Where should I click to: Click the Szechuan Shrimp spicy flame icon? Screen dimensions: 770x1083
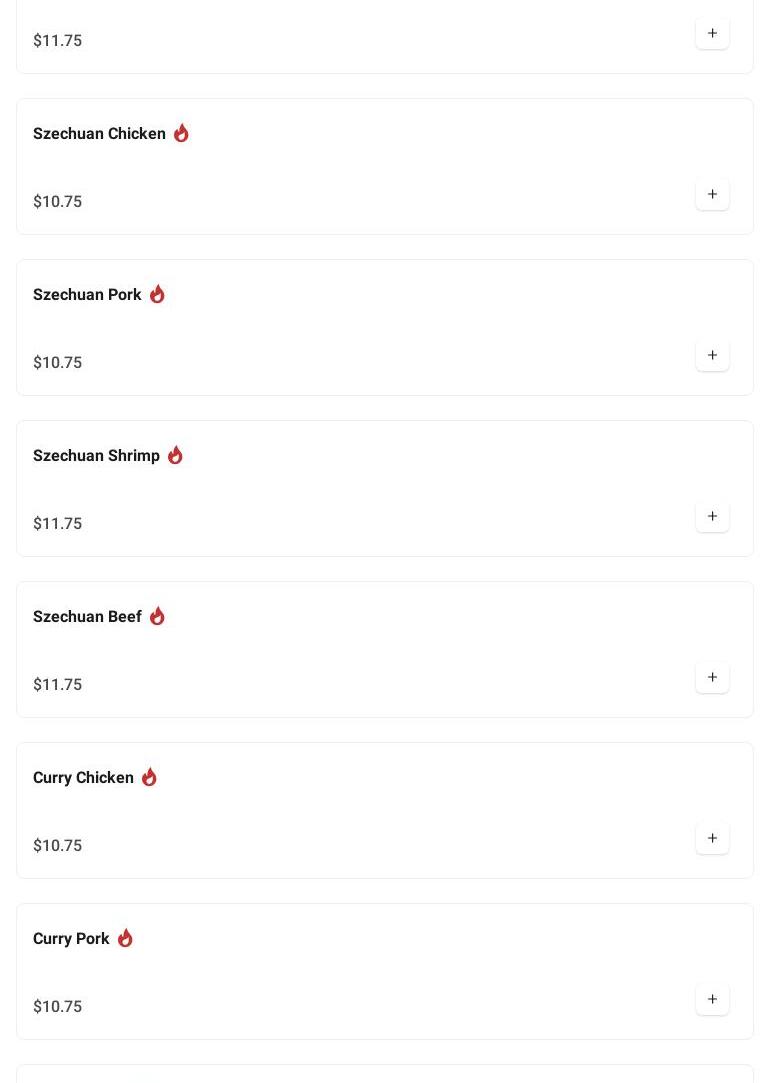click(x=175, y=455)
